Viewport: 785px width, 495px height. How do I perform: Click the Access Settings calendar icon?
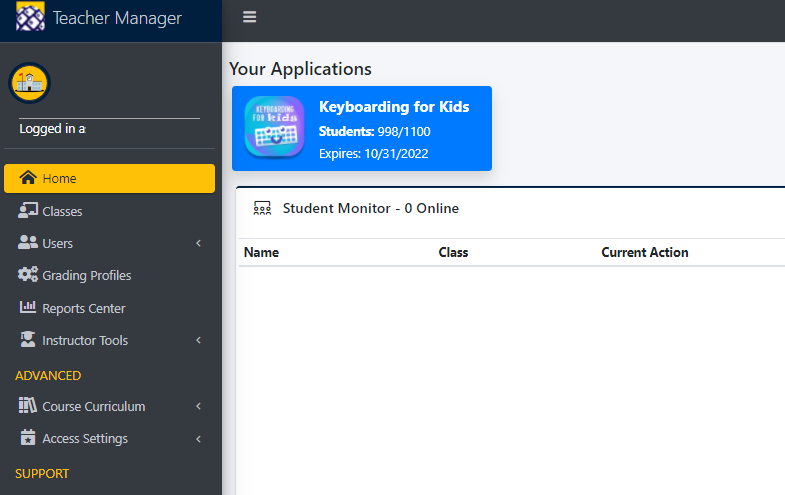pyautogui.click(x=28, y=437)
